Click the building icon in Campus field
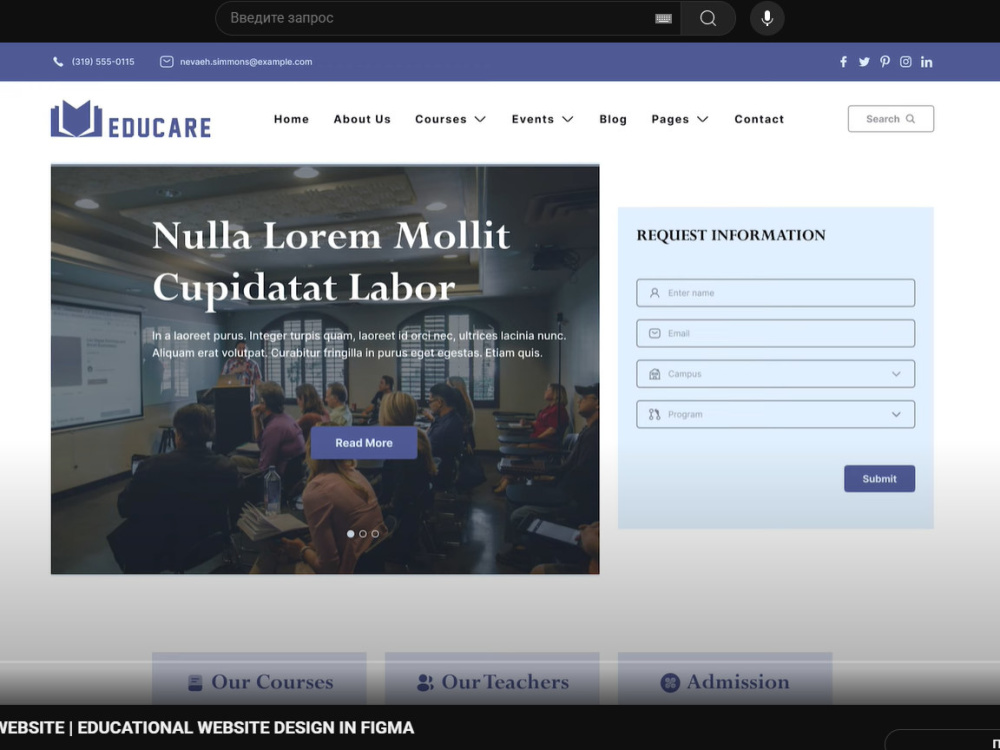Viewport: 1000px width, 750px height. pyautogui.click(x=654, y=374)
